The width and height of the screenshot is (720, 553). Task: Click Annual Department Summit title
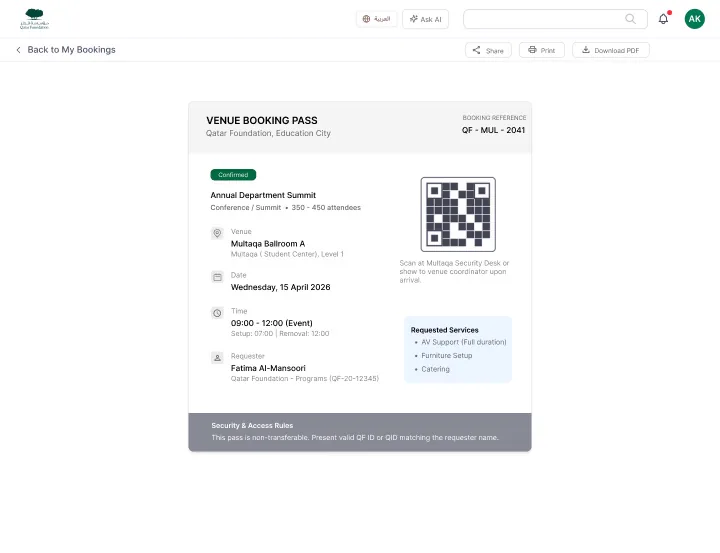point(263,195)
